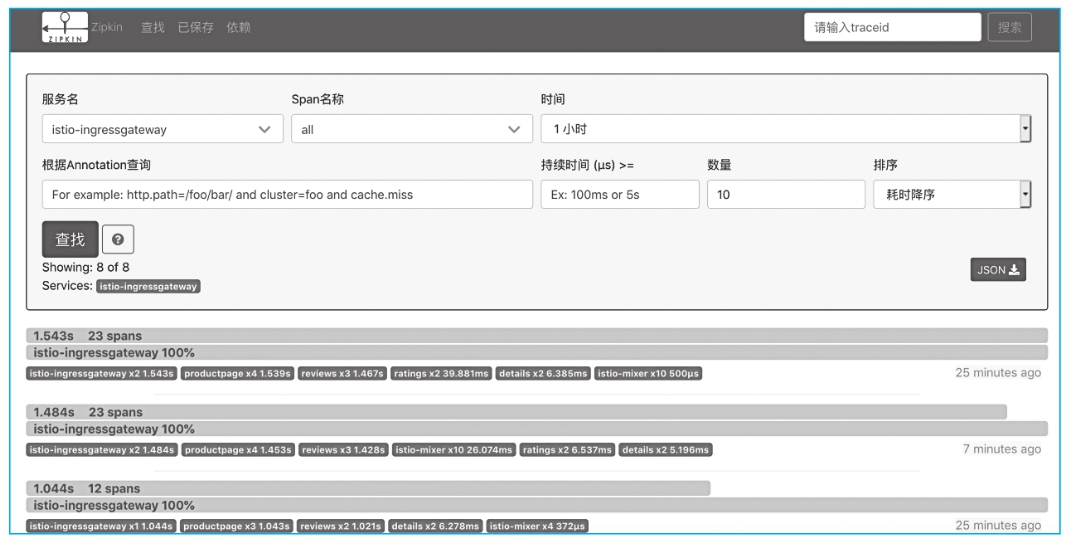Click the Annotation query input field
This screenshot has width=1067, height=543.
pos(287,195)
